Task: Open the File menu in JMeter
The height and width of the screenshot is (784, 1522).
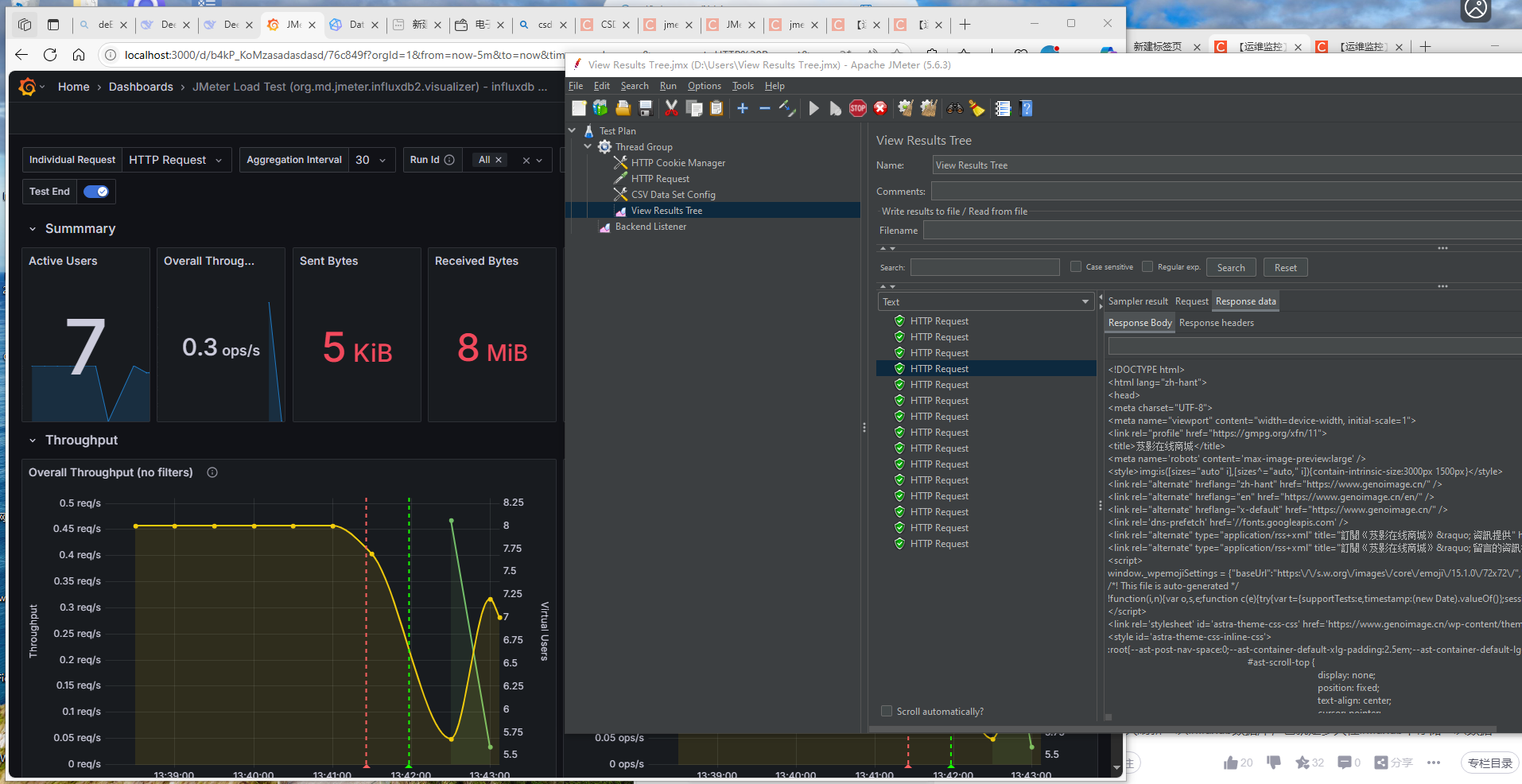Action: click(x=576, y=86)
